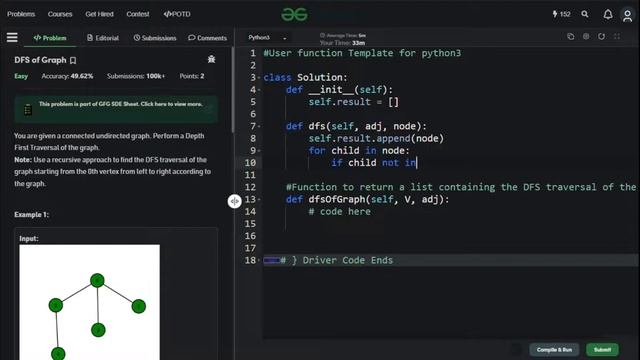Click the GeeksforGeeks logo
This screenshot has width=640, height=360.
point(294,14)
